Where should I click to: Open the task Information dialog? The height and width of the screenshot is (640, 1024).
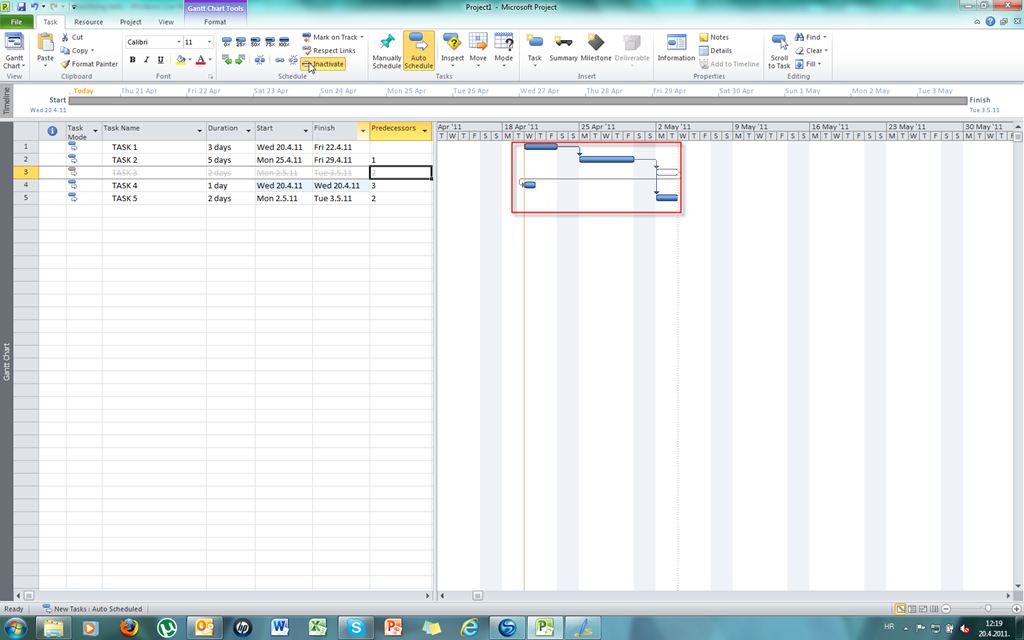(x=676, y=43)
